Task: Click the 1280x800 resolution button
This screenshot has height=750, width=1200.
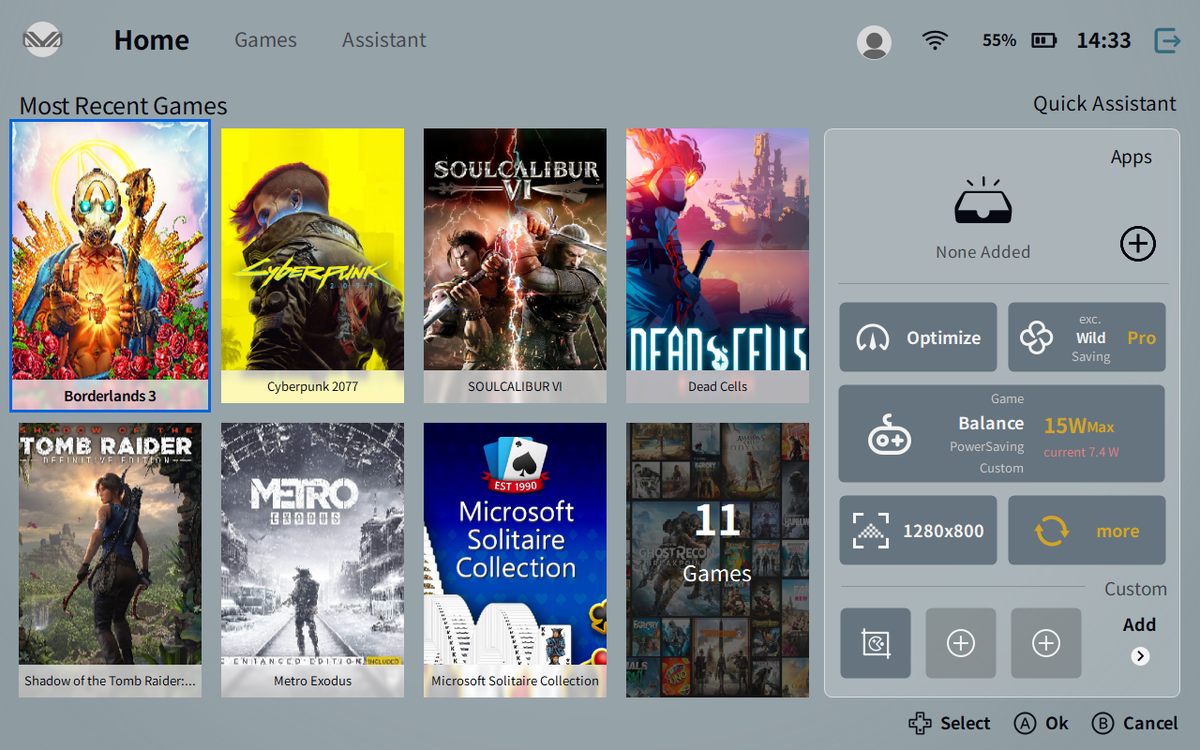Action: click(917, 530)
